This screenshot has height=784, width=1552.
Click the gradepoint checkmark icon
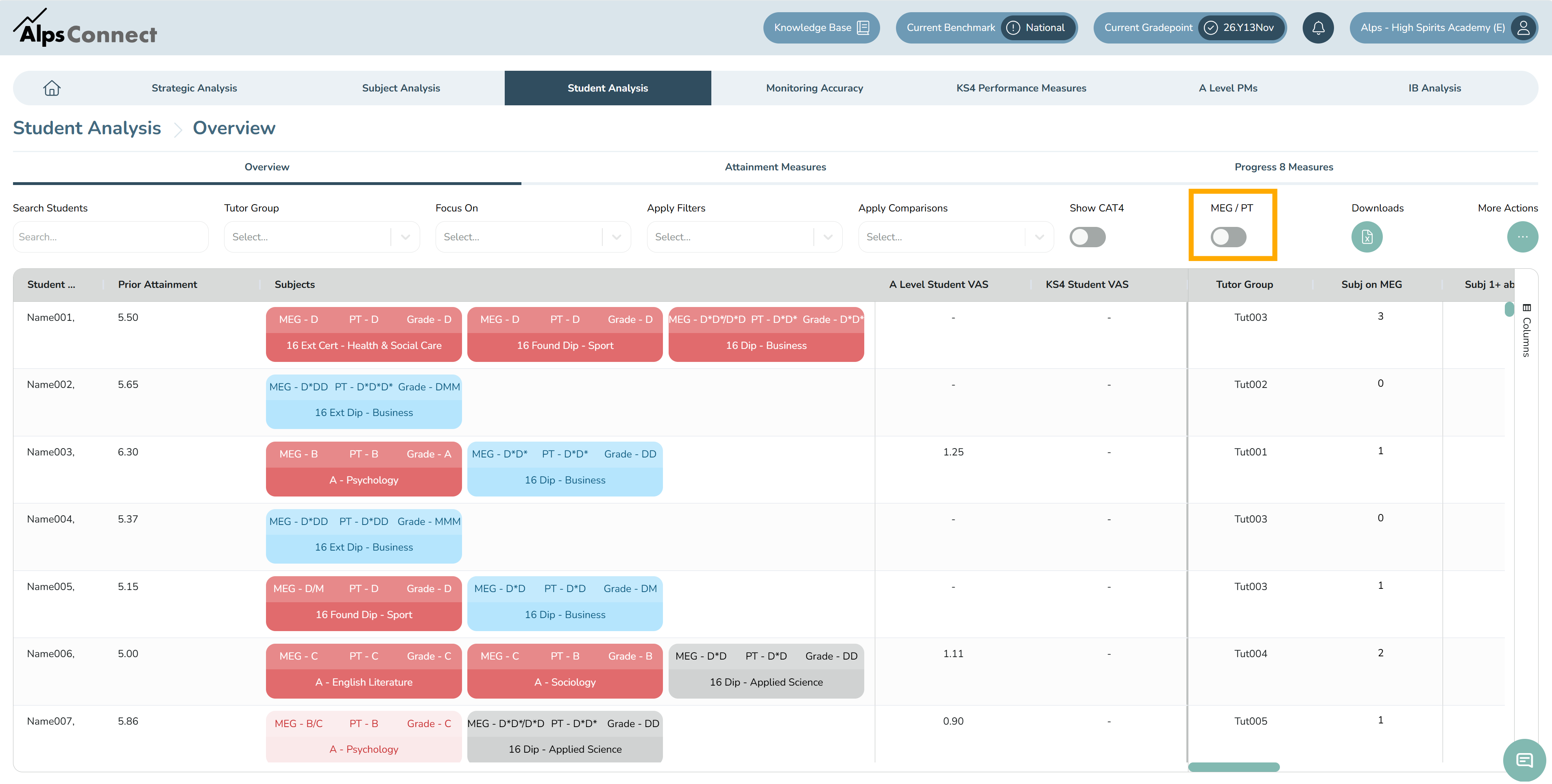pos(1210,28)
